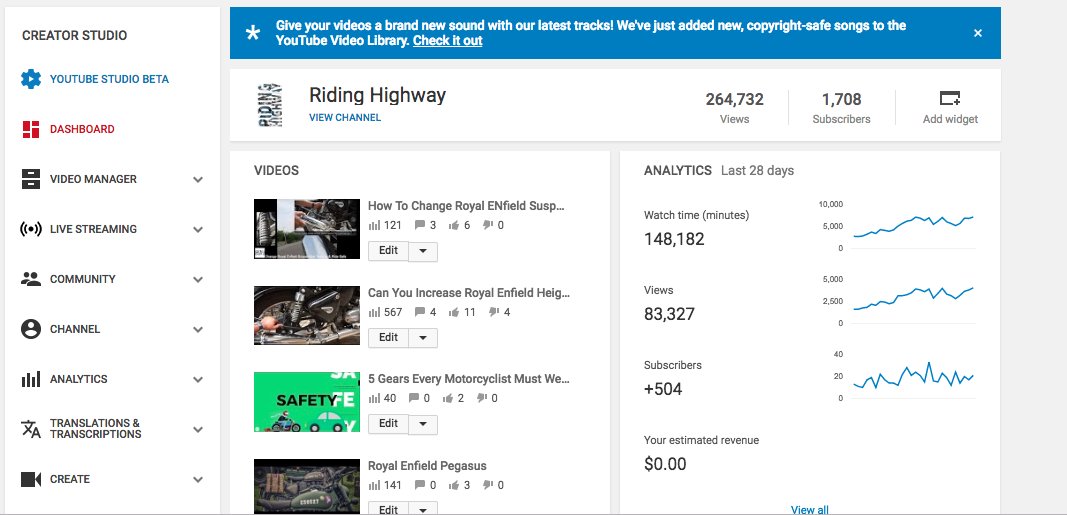Click the Video Manager drawer icon

click(x=31, y=179)
